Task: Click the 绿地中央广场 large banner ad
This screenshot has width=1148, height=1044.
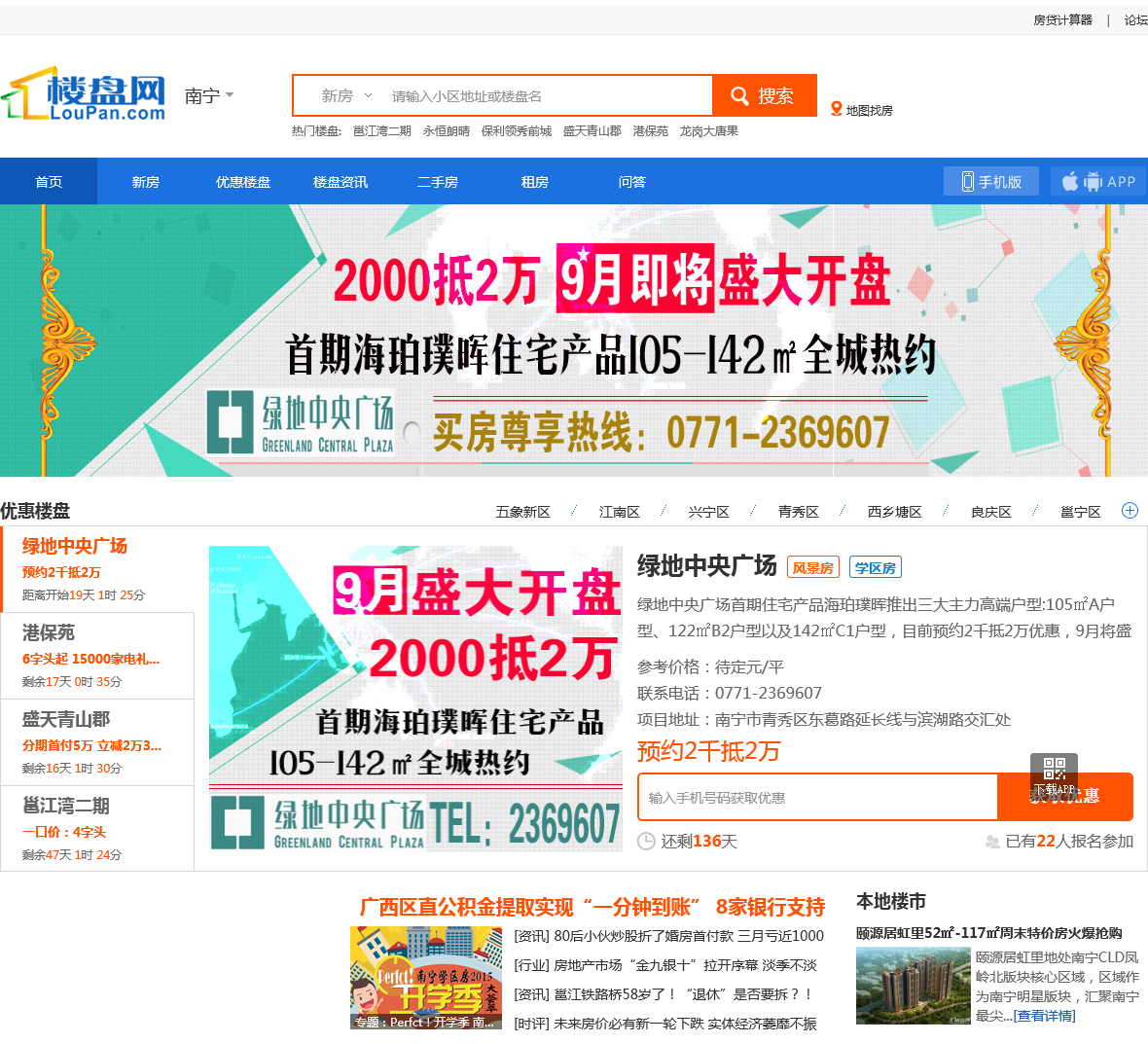Action: coord(574,341)
